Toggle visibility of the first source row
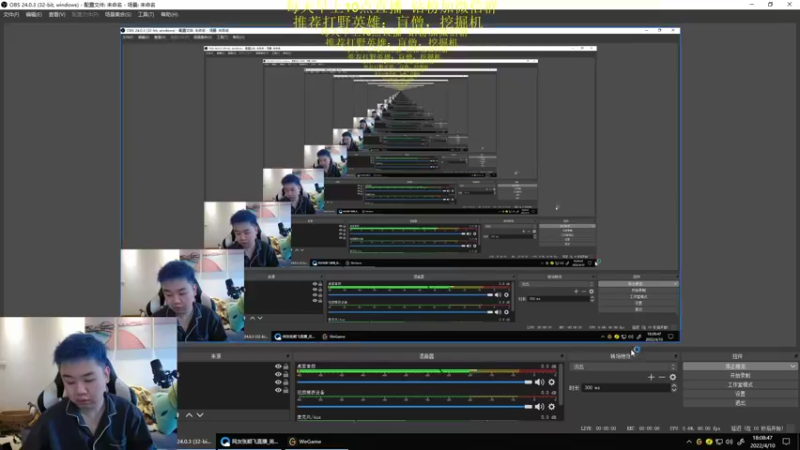 [278, 366]
